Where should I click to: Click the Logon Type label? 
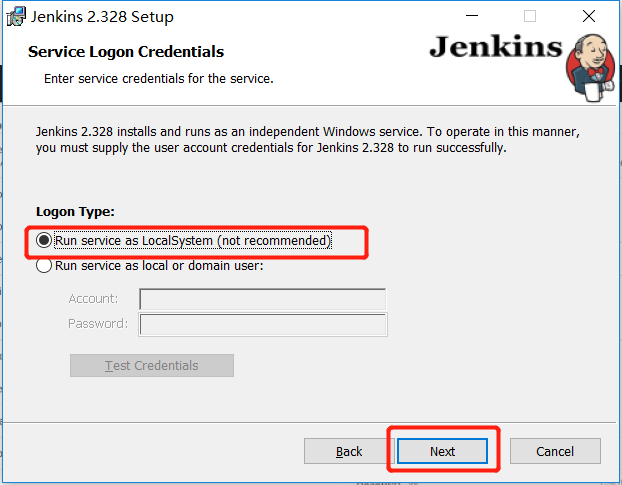tap(75, 211)
